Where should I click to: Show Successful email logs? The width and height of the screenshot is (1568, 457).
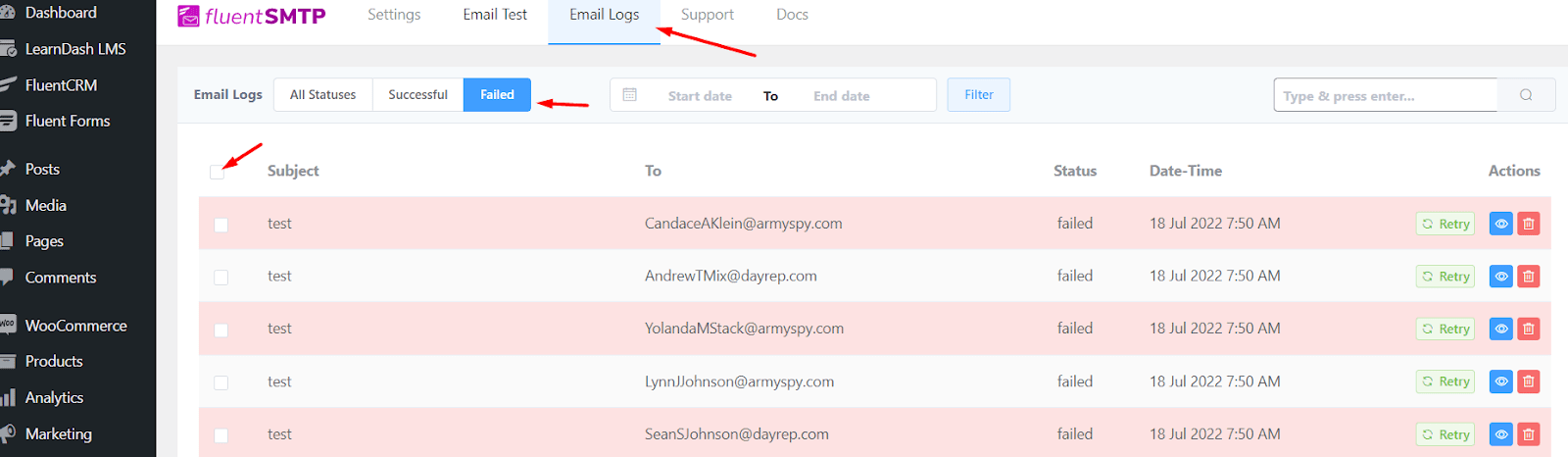tap(417, 95)
